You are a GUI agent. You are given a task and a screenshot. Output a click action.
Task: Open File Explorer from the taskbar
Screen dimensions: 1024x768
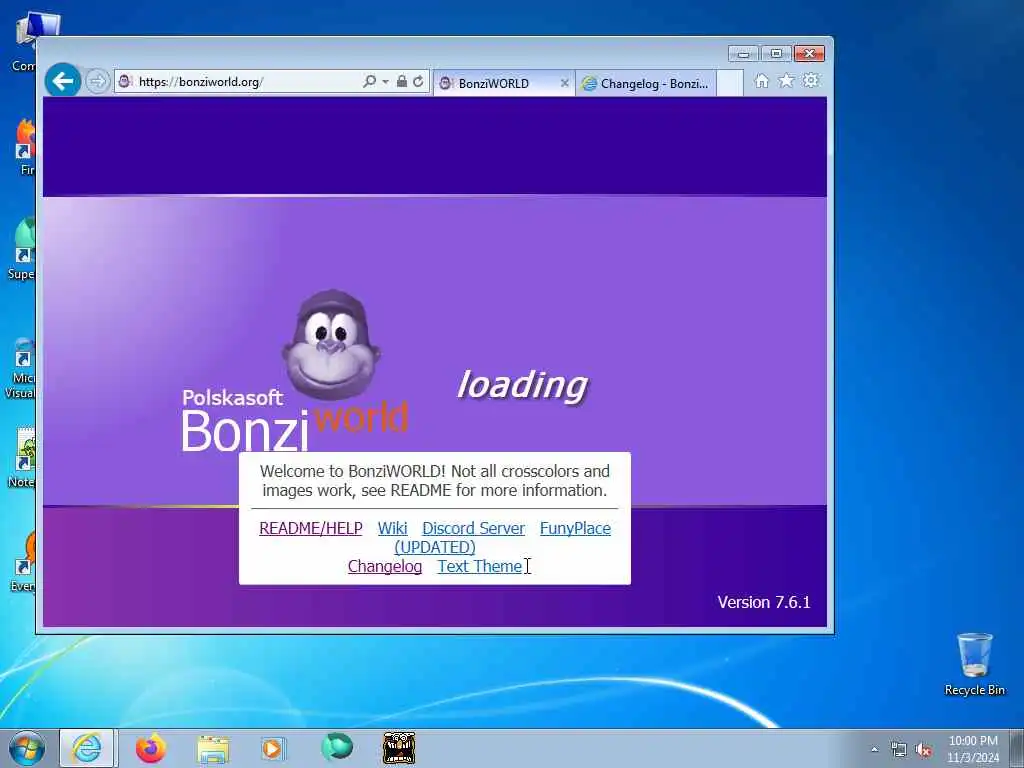pos(214,749)
